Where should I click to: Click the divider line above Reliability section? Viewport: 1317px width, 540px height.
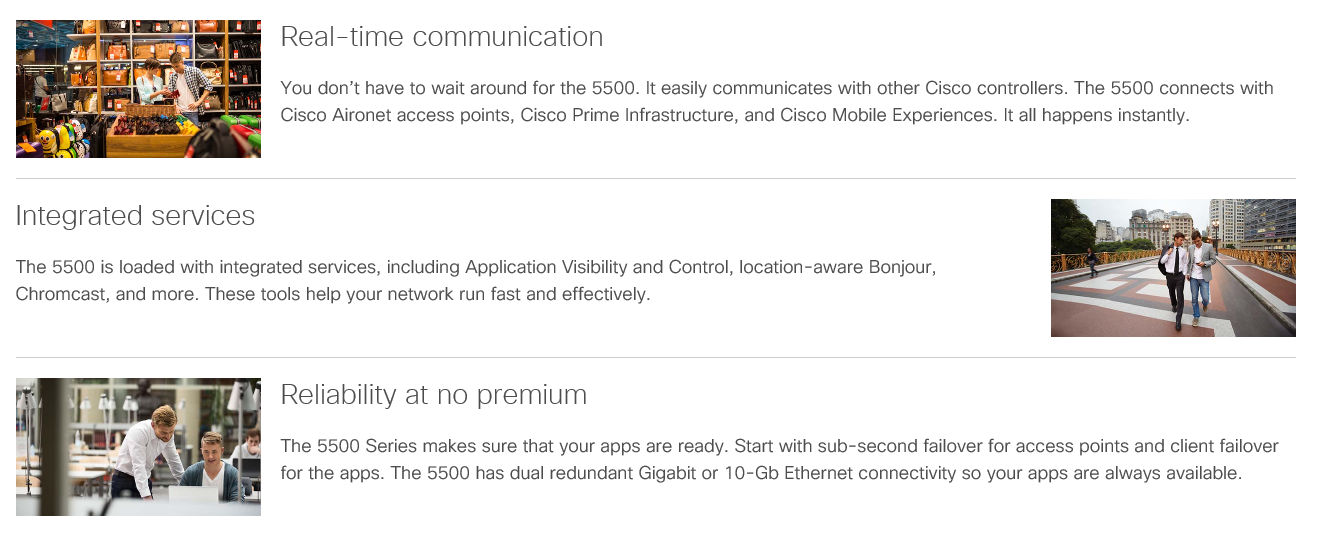[x=656, y=357]
